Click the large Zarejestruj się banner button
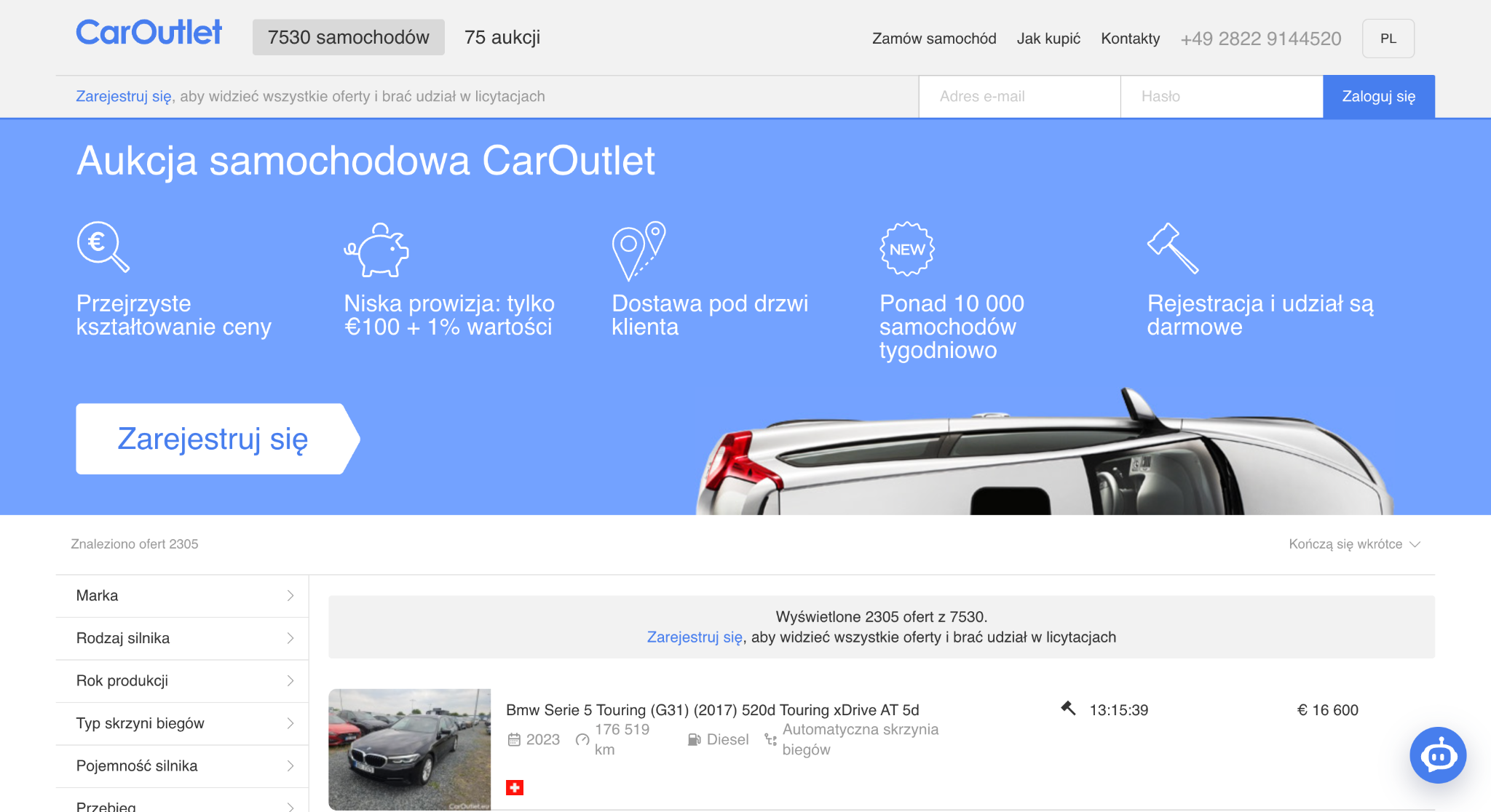Image resolution: width=1491 pixels, height=812 pixels. pyautogui.click(x=218, y=439)
